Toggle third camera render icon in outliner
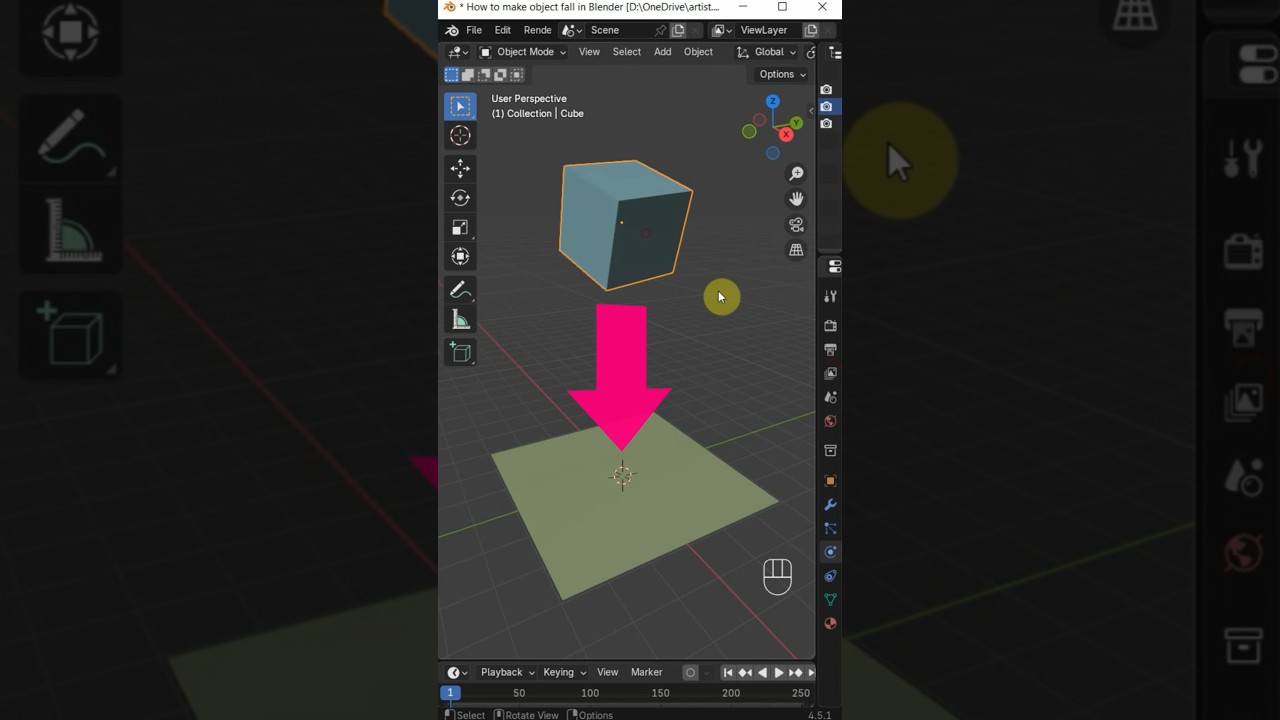The height and width of the screenshot is (720, 1280). pyautogui.click(x=826, y=124)
